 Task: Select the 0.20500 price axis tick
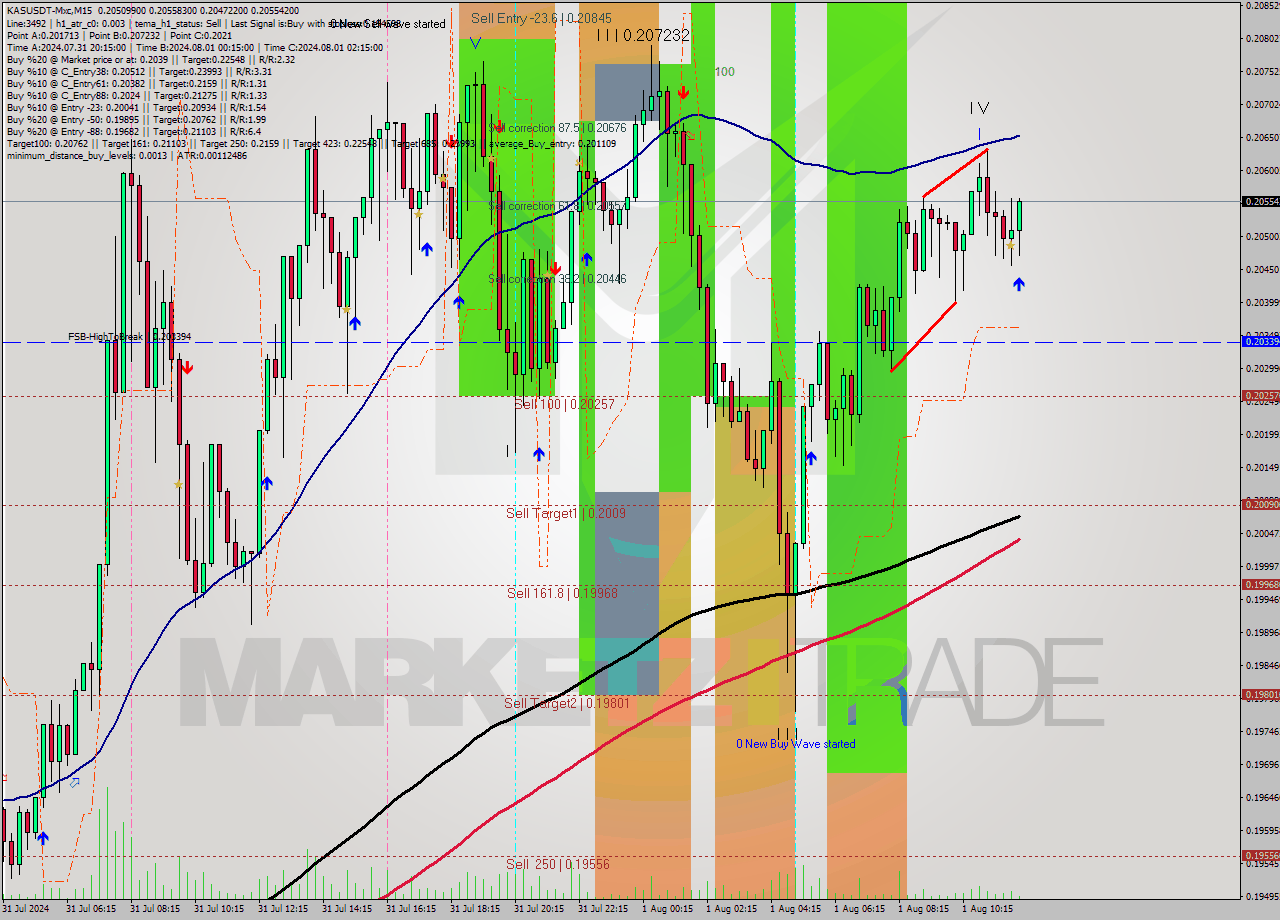click(1260, 236)
